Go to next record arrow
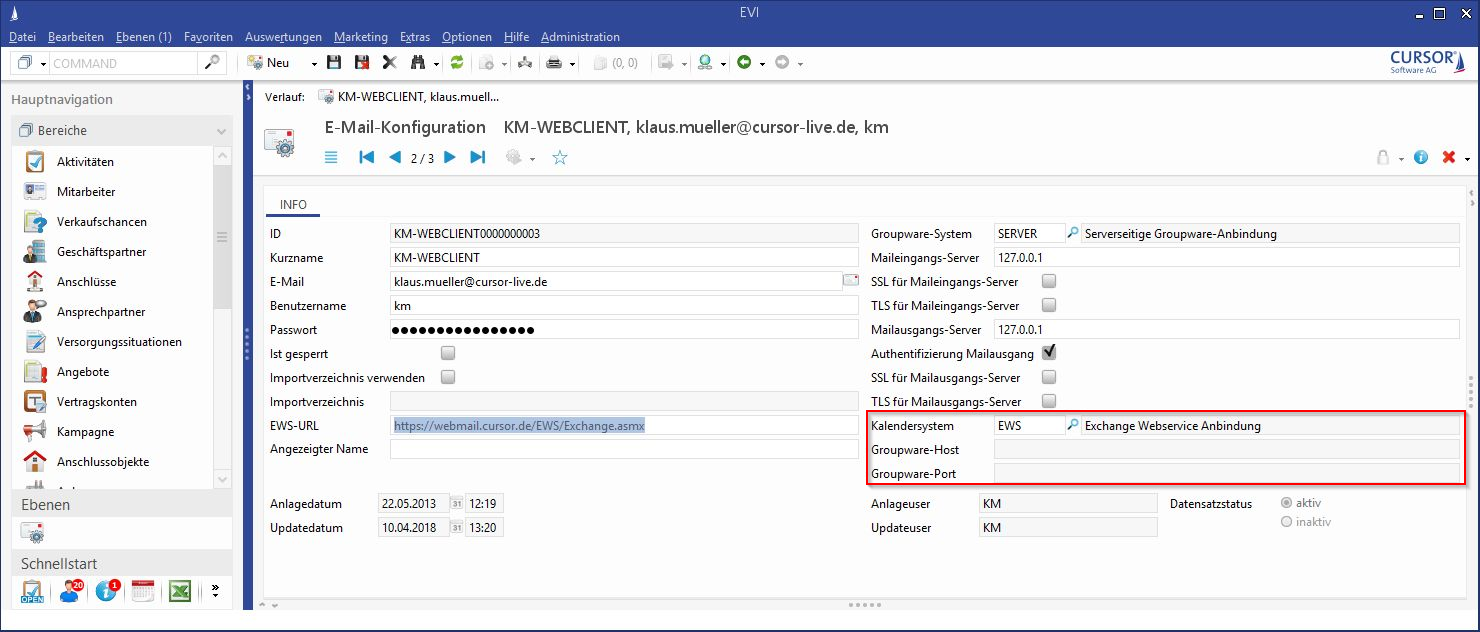Screen dimensions: 1480x632 (x=450, y=157)
